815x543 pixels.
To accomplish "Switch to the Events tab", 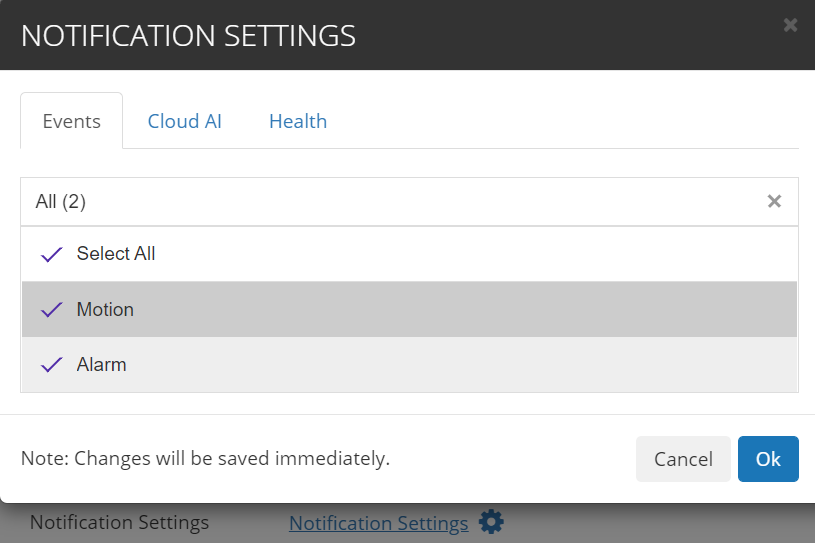I will 71,122.
